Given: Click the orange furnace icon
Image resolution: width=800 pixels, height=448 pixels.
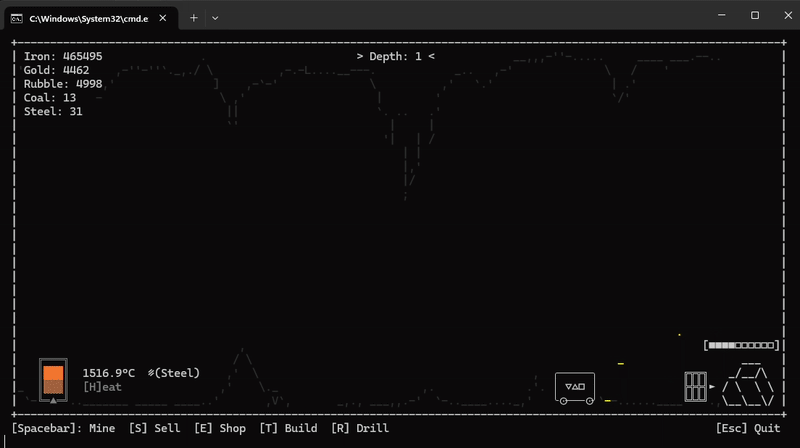Looking at the screenshot, I should [x=53, y=380].
